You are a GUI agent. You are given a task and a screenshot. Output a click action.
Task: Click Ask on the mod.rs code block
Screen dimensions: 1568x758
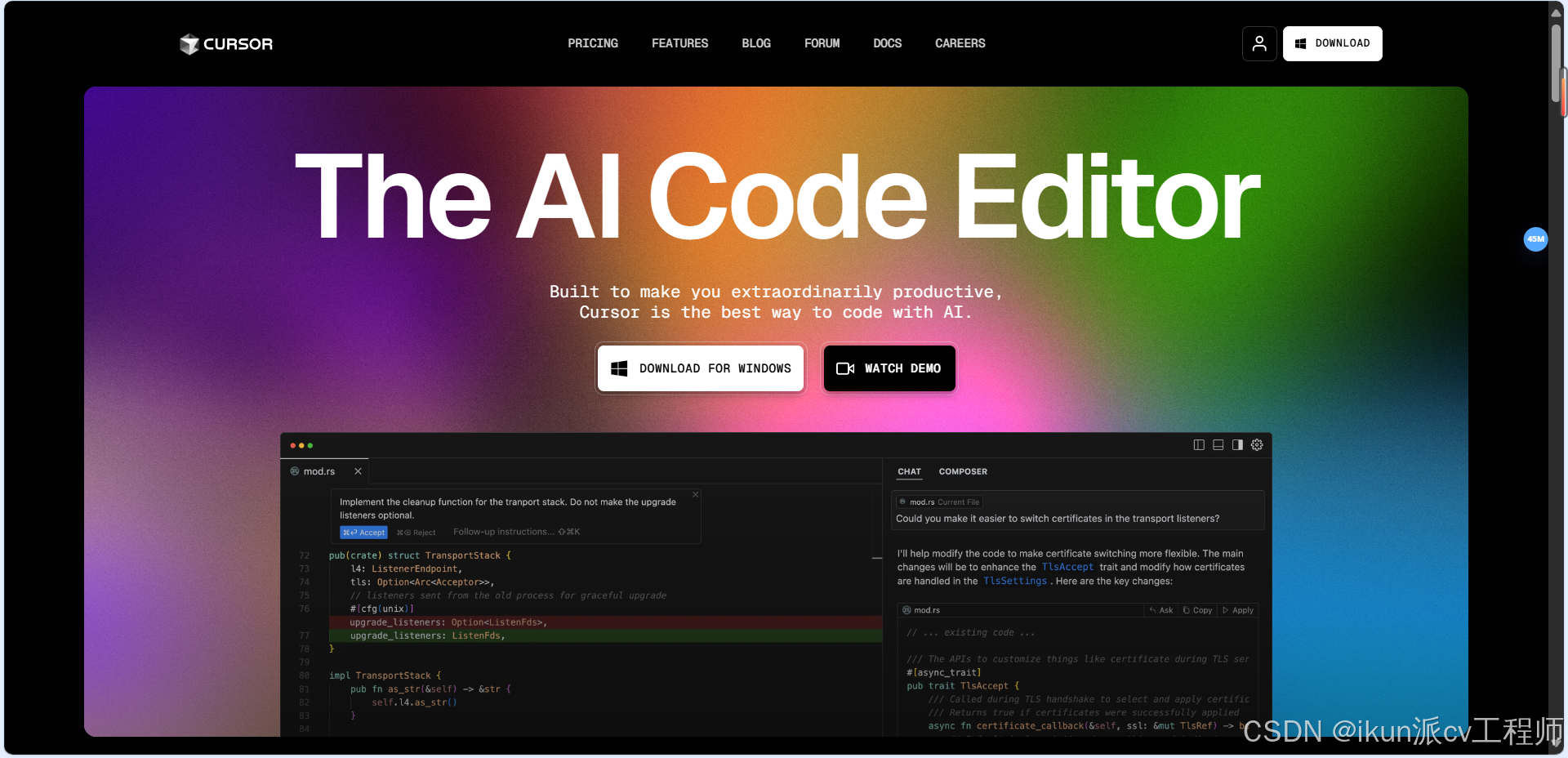click(x=1160, y=610)
